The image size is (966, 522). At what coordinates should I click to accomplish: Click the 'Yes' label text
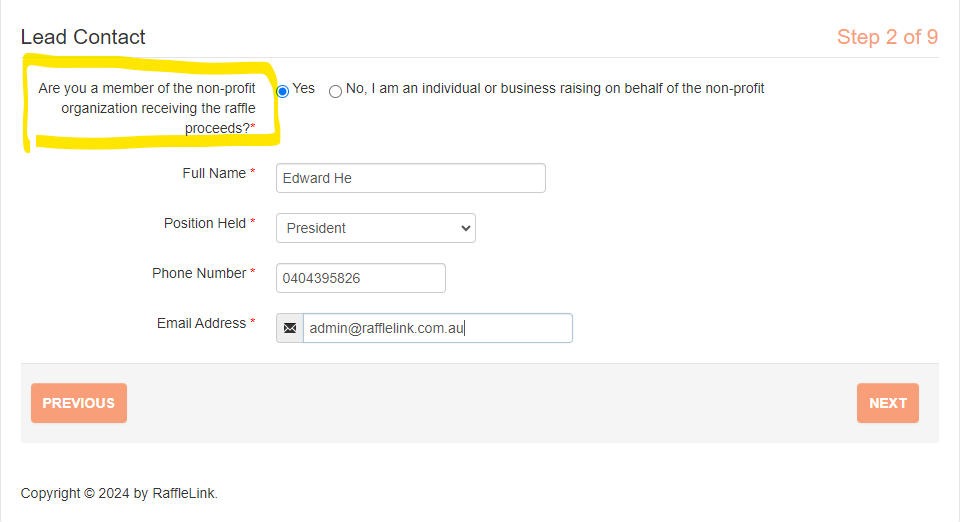click(x=304, y=89)
